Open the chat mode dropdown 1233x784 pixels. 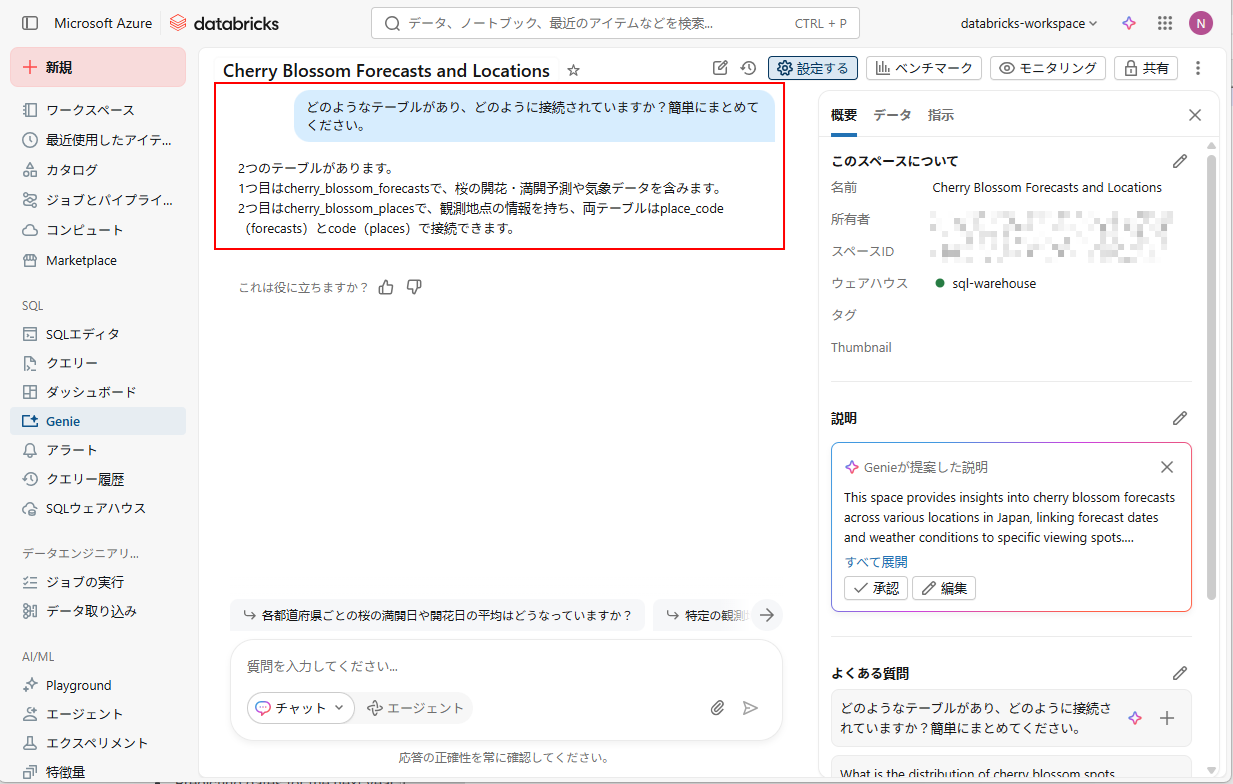301,708
